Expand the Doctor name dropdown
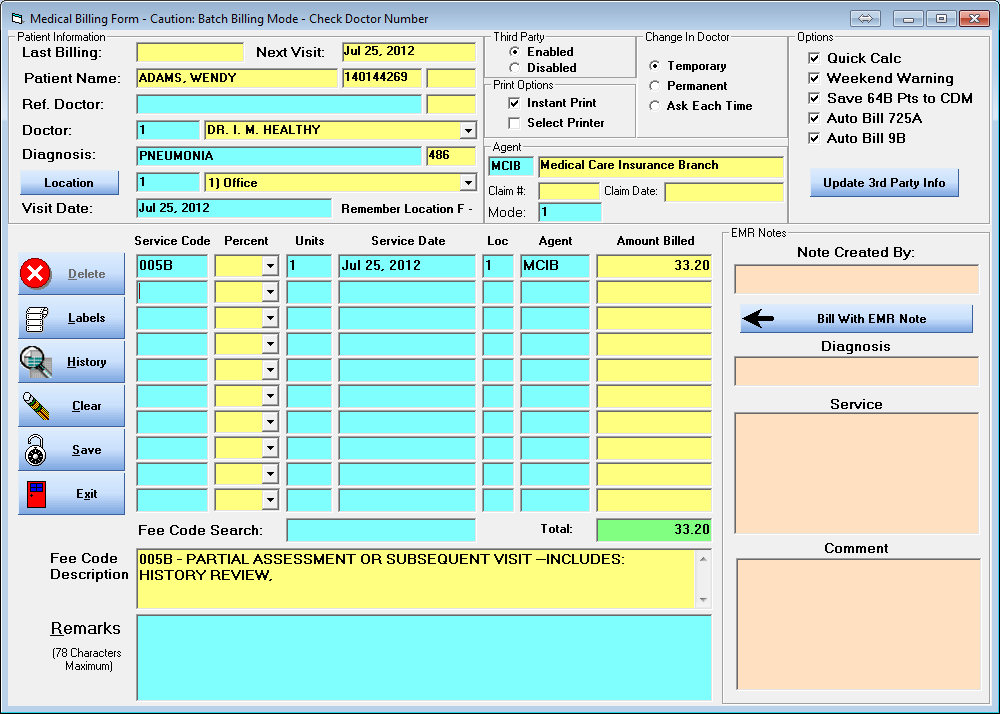Screen dimensions: 1000x714 [x=467, y=130]
